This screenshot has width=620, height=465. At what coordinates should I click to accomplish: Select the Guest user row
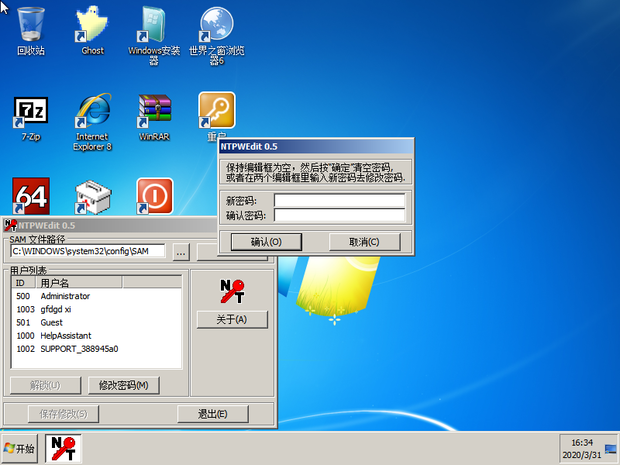pyautogui.click(x=96, y=322)
